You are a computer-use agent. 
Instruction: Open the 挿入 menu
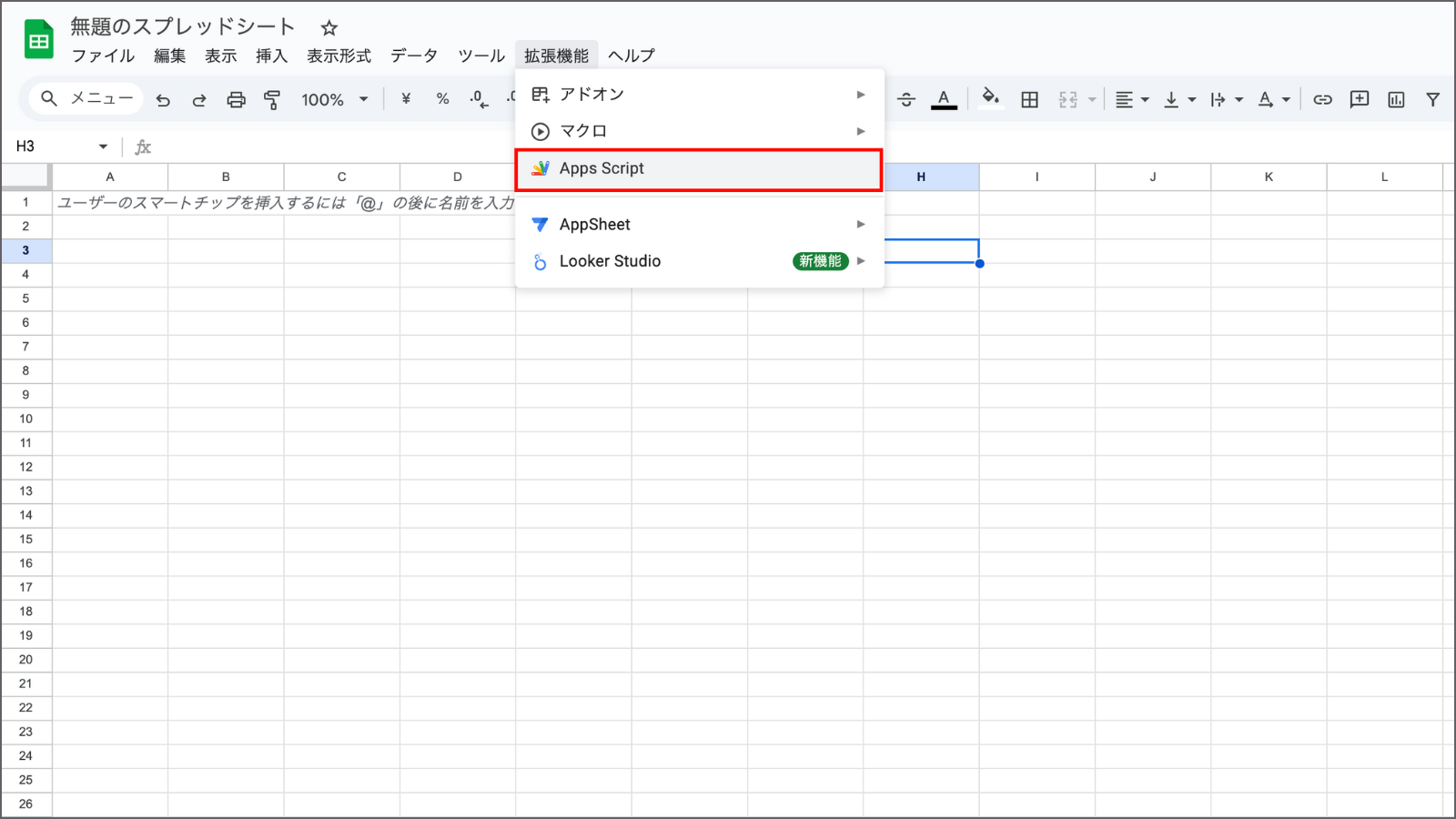point(271,56)
